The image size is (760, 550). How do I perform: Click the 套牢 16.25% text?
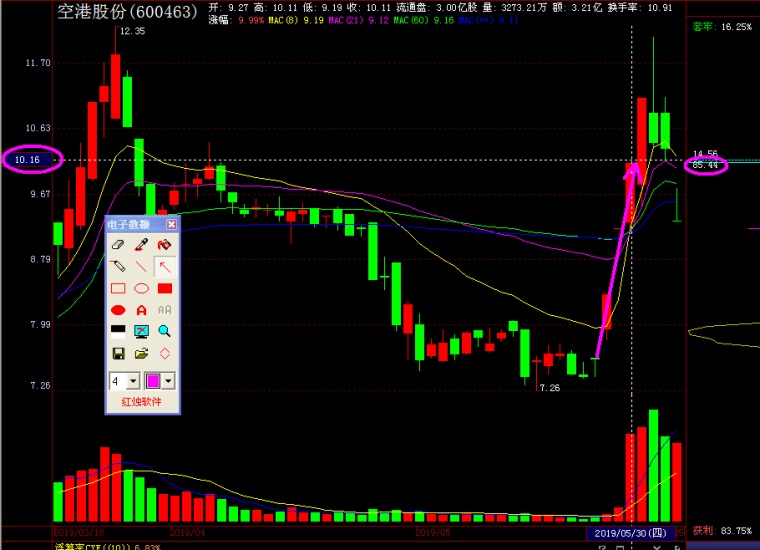[722, 27]
